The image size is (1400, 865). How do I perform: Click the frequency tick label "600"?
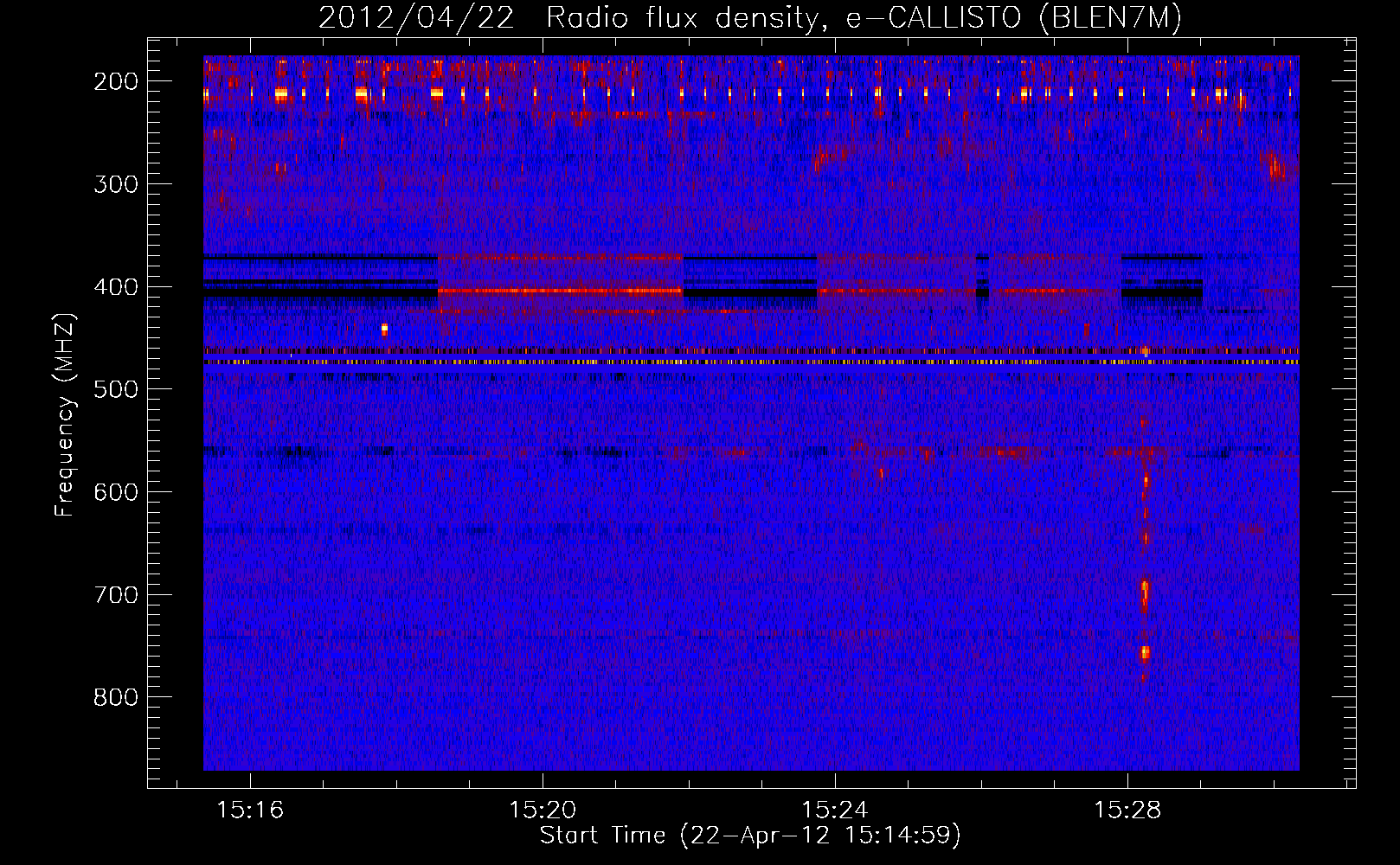116,492
